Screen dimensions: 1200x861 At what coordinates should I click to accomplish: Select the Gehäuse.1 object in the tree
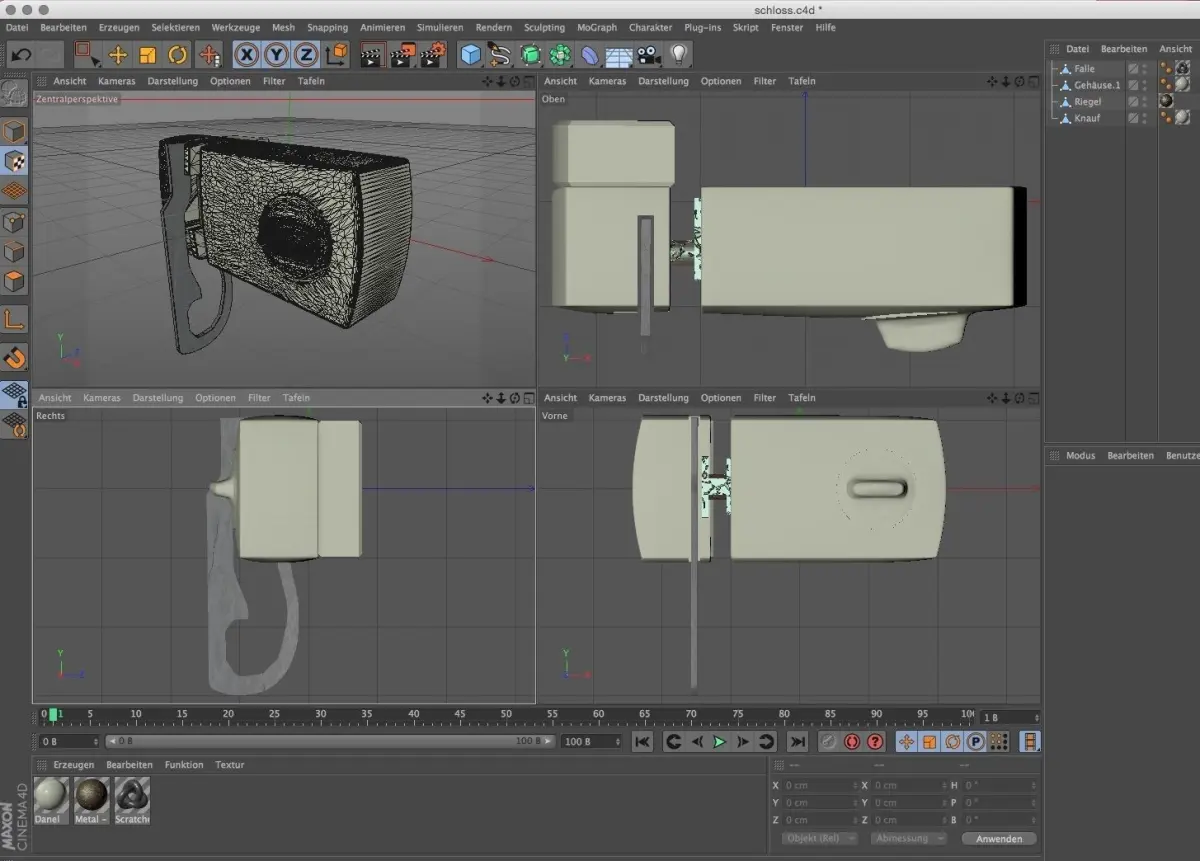click(x=1096, y=85)
